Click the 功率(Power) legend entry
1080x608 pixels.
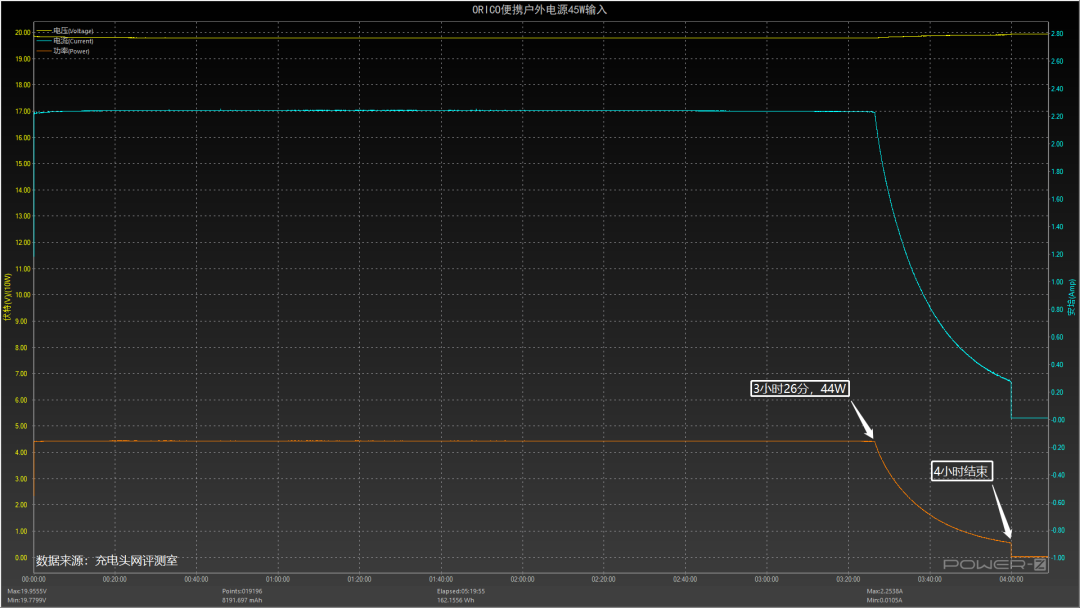tap(63, 51)
